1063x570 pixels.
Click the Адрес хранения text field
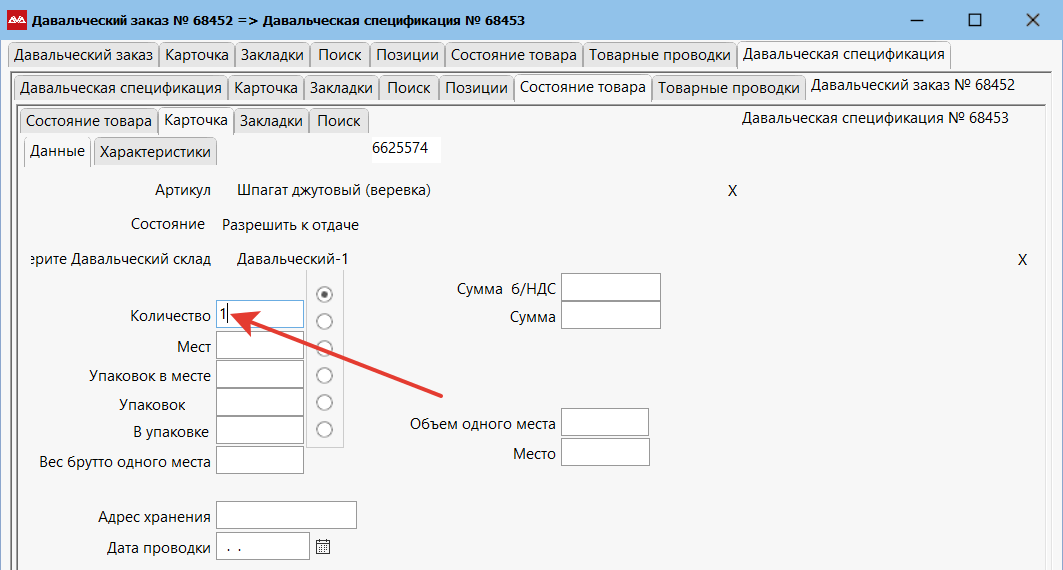coord(286,515)
